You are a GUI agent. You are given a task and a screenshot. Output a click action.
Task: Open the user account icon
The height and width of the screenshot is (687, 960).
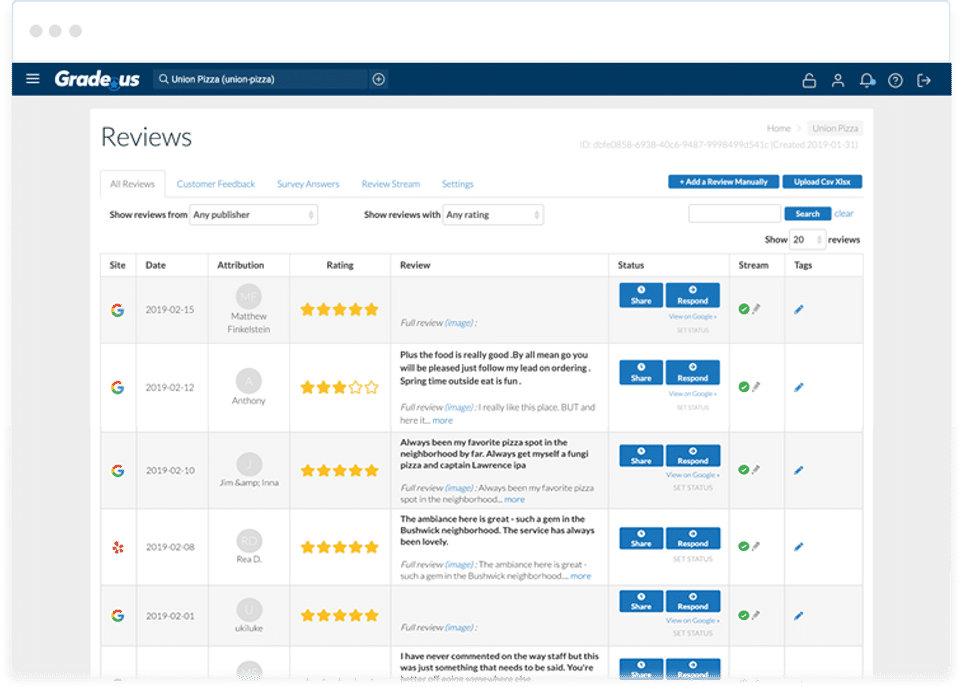point(838,80)
